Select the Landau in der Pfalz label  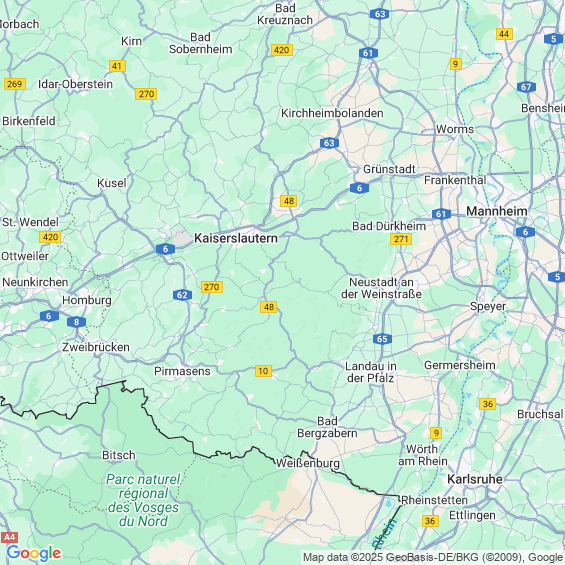click(x=371, y=372)
